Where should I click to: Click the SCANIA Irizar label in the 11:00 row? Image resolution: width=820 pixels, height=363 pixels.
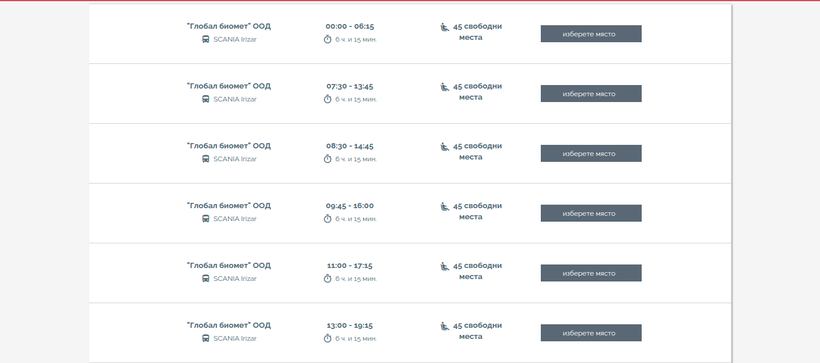(235, 278)
